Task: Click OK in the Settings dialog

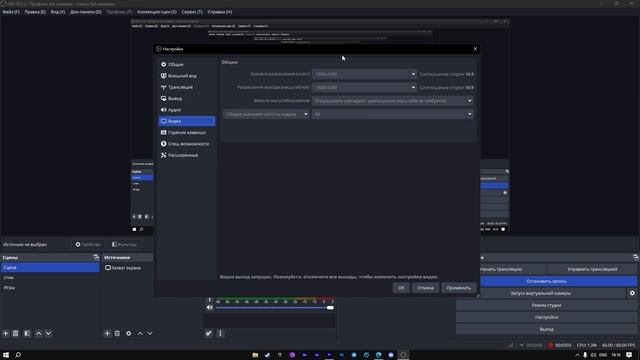Action: (401, 288)
